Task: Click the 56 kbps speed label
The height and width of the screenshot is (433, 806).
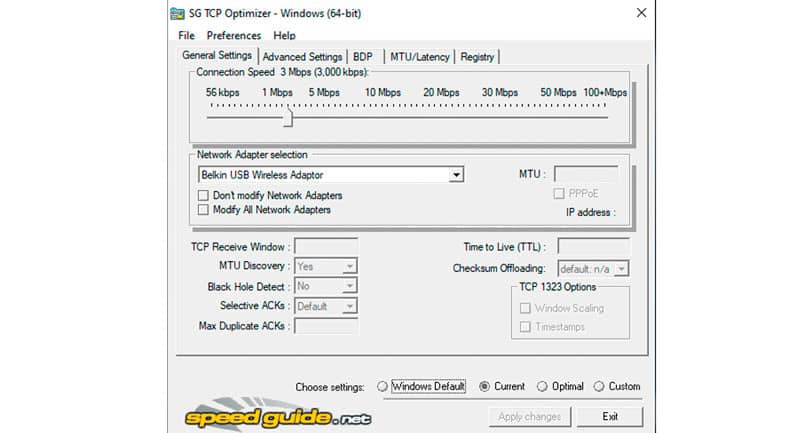Action: click(223, 93)
